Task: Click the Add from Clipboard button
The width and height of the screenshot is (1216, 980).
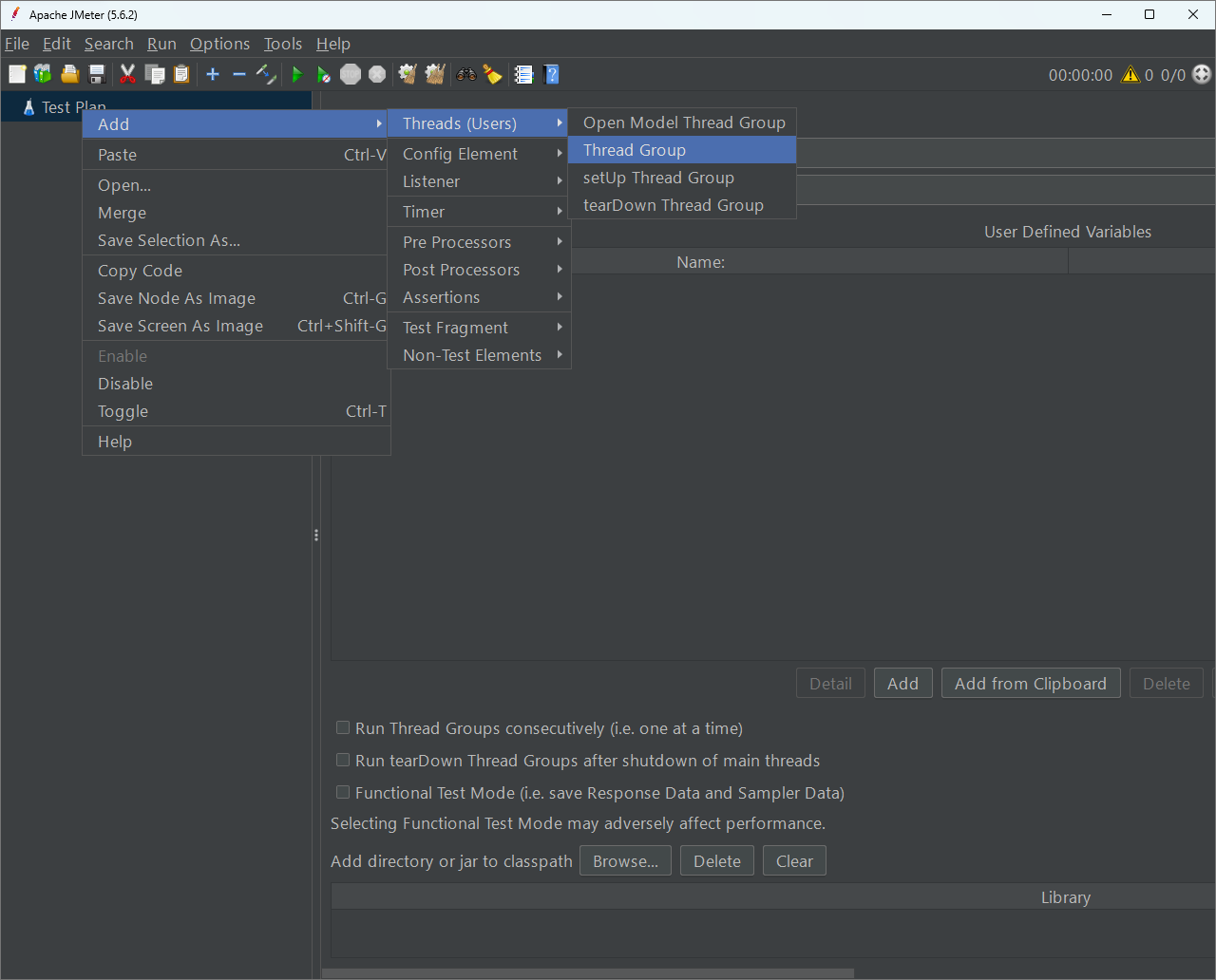Action: pyautogui.click(x=1030, y=684)
